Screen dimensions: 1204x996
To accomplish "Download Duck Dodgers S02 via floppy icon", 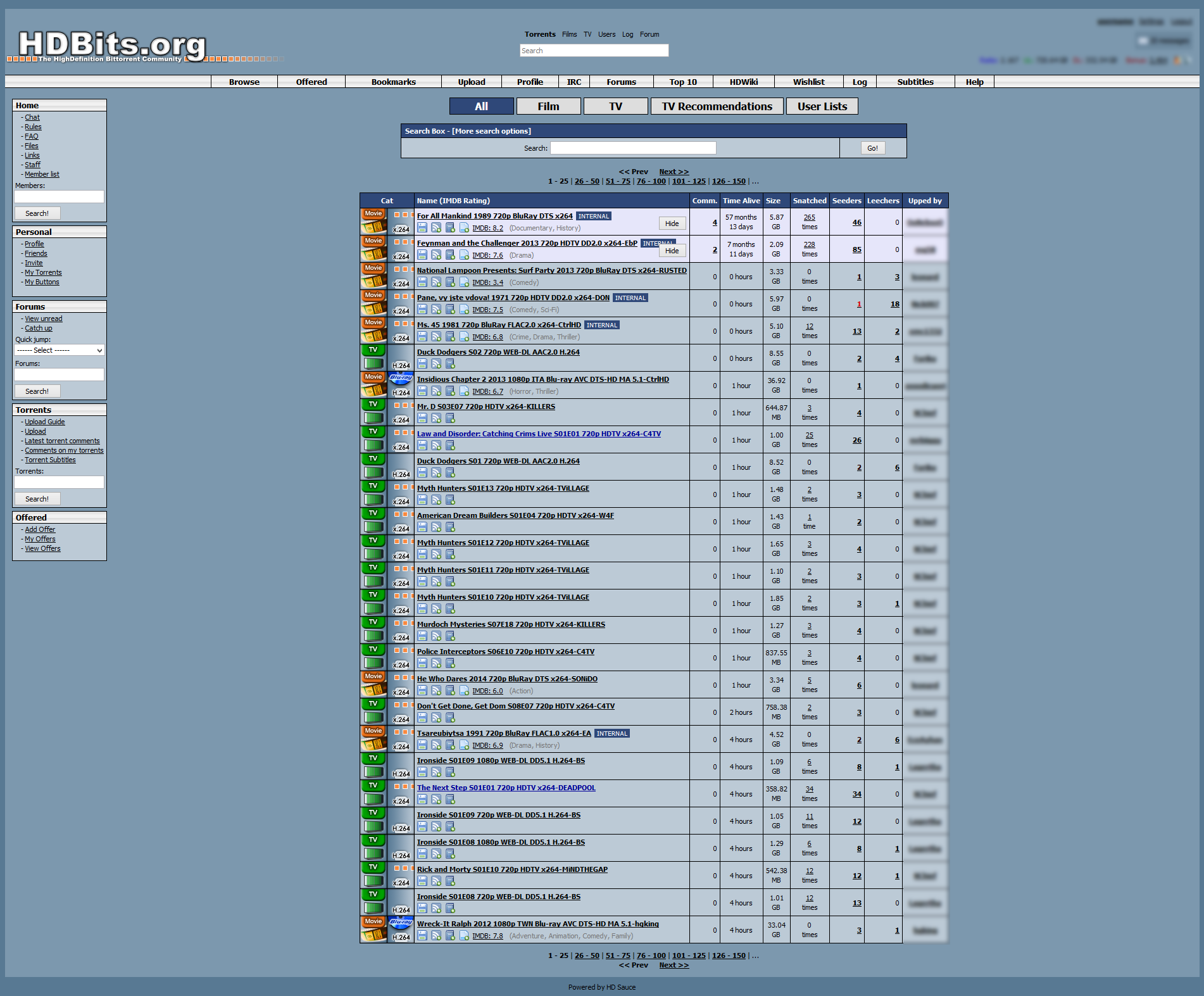I will click(x=422, y=364).
